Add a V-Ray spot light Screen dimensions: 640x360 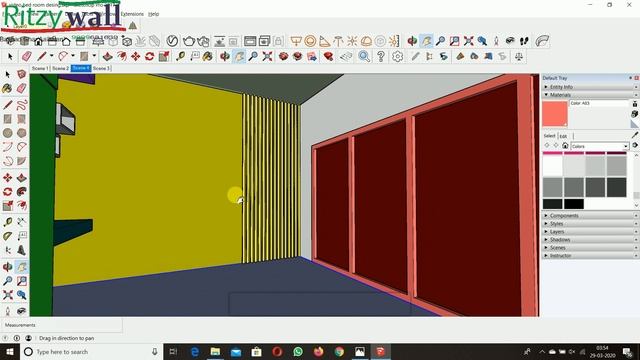(x=324, y=41)
